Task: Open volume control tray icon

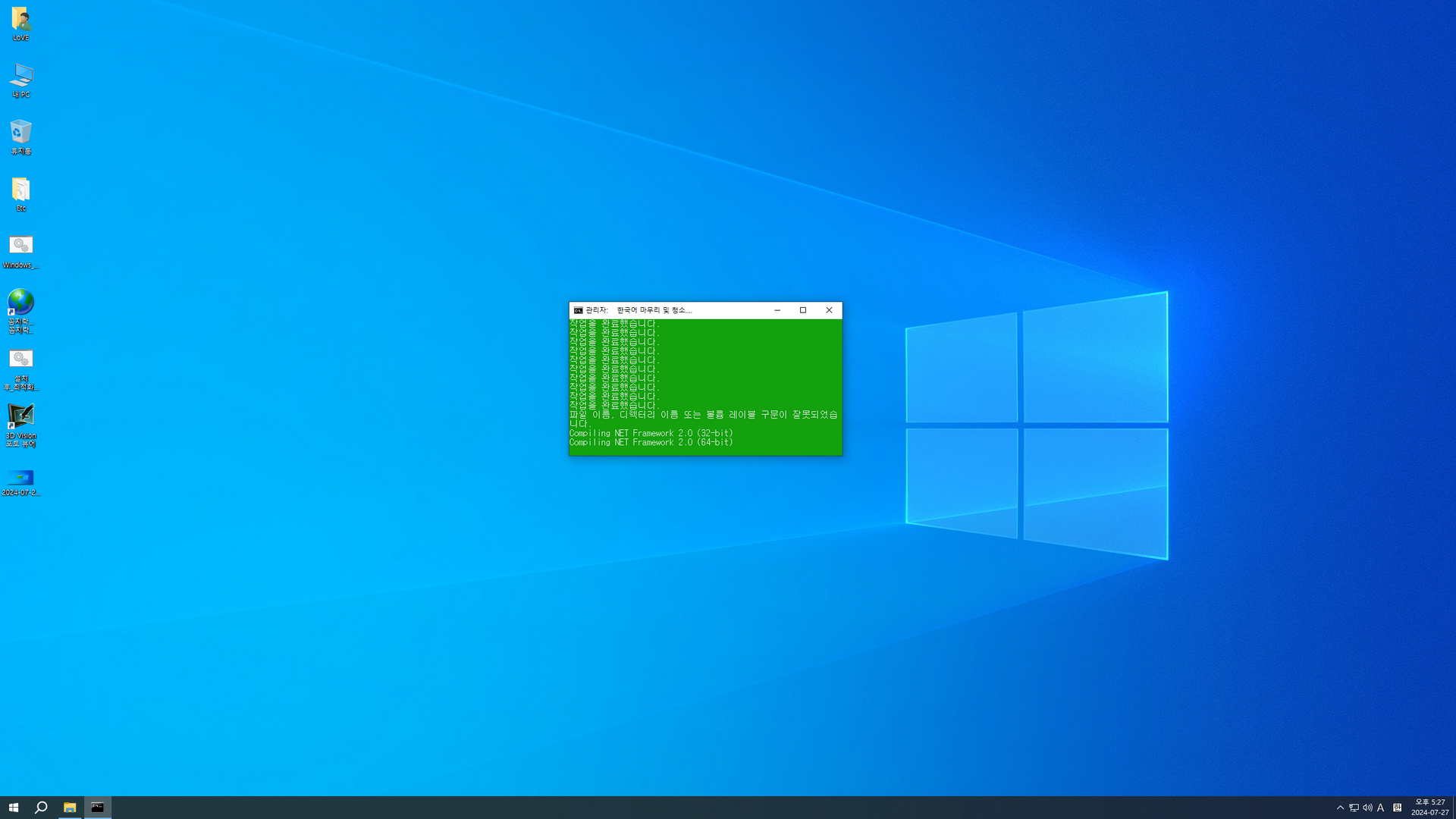Action: (x=1367, y=808)
